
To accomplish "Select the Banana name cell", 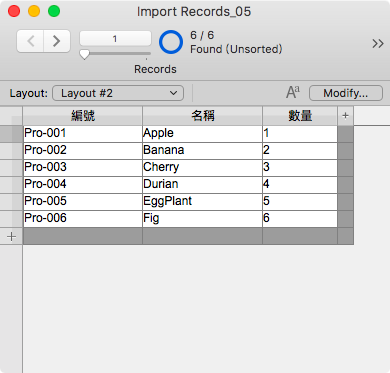I will (x=202, y=150).
